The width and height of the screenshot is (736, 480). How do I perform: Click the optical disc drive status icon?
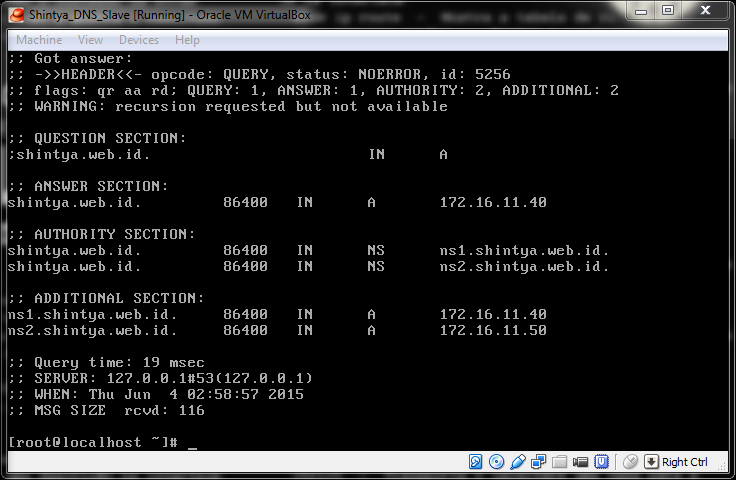click(x=496, y=462)
